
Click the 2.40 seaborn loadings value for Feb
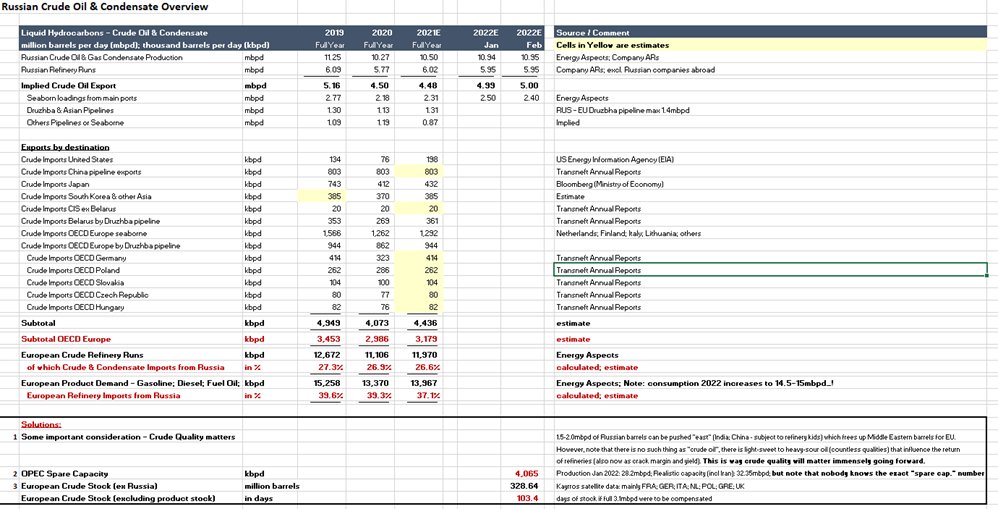tap(531, 98)
